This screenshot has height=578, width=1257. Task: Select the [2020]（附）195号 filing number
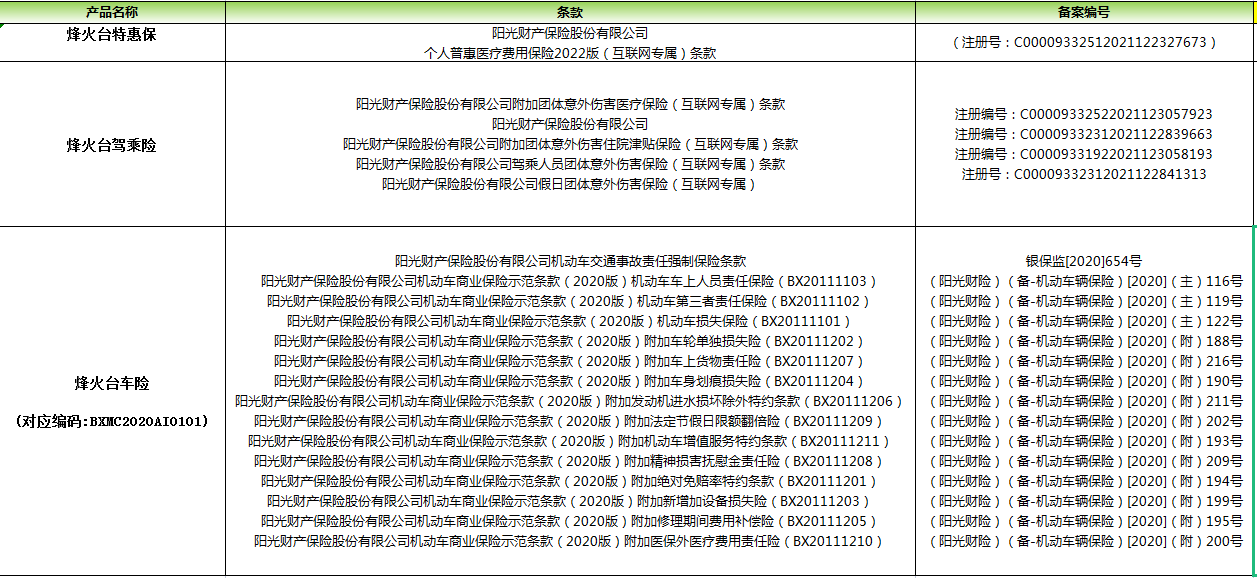pyautogui.click(x=1084, y=521)
